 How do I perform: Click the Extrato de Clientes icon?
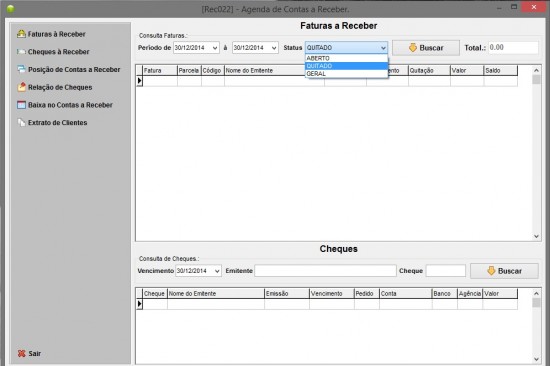[21, 122]
